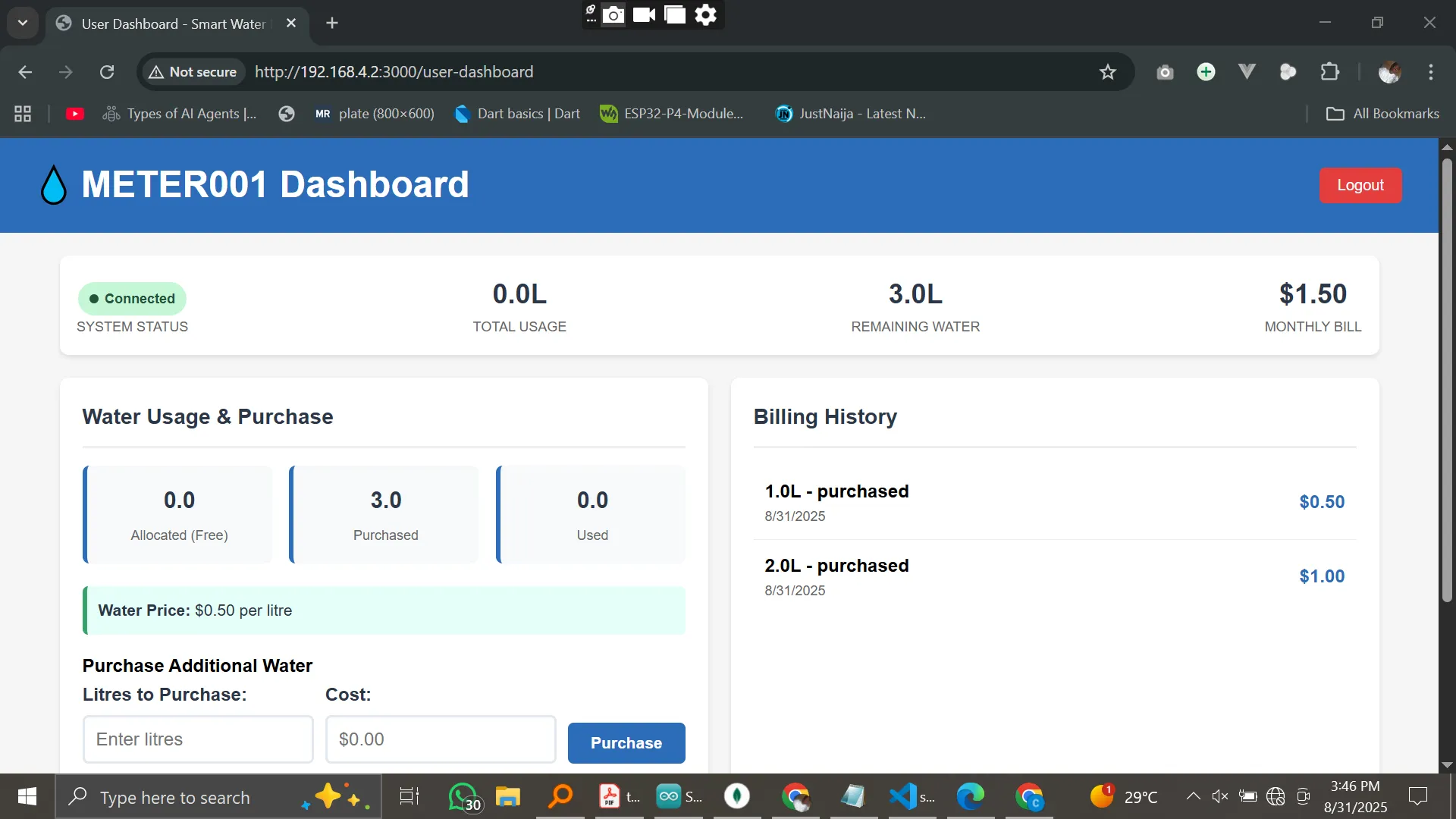The height and width of the screenshot is (819, 1456).
Task: Open Visual Studio Code taskbar icon
Action: [x=902, y=797]
